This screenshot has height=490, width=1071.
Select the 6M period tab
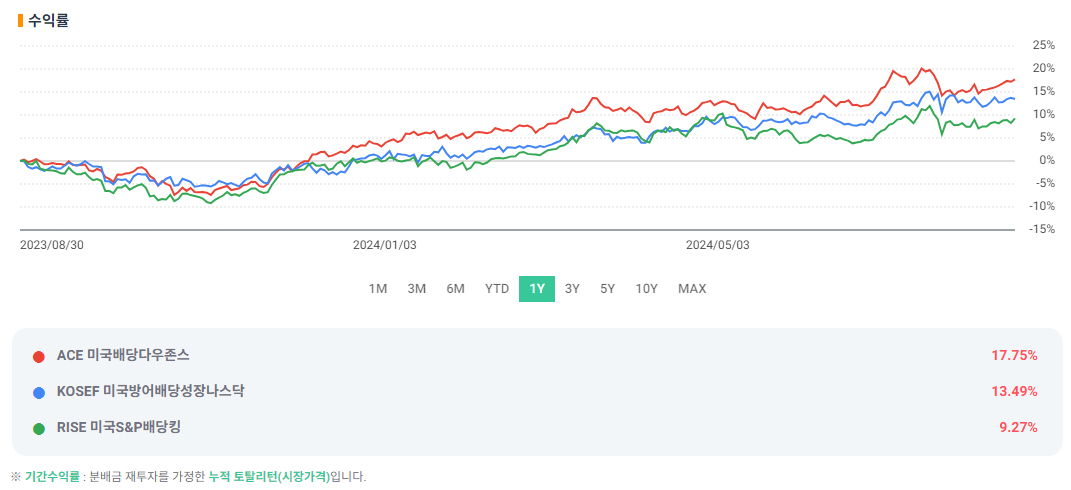456,288
